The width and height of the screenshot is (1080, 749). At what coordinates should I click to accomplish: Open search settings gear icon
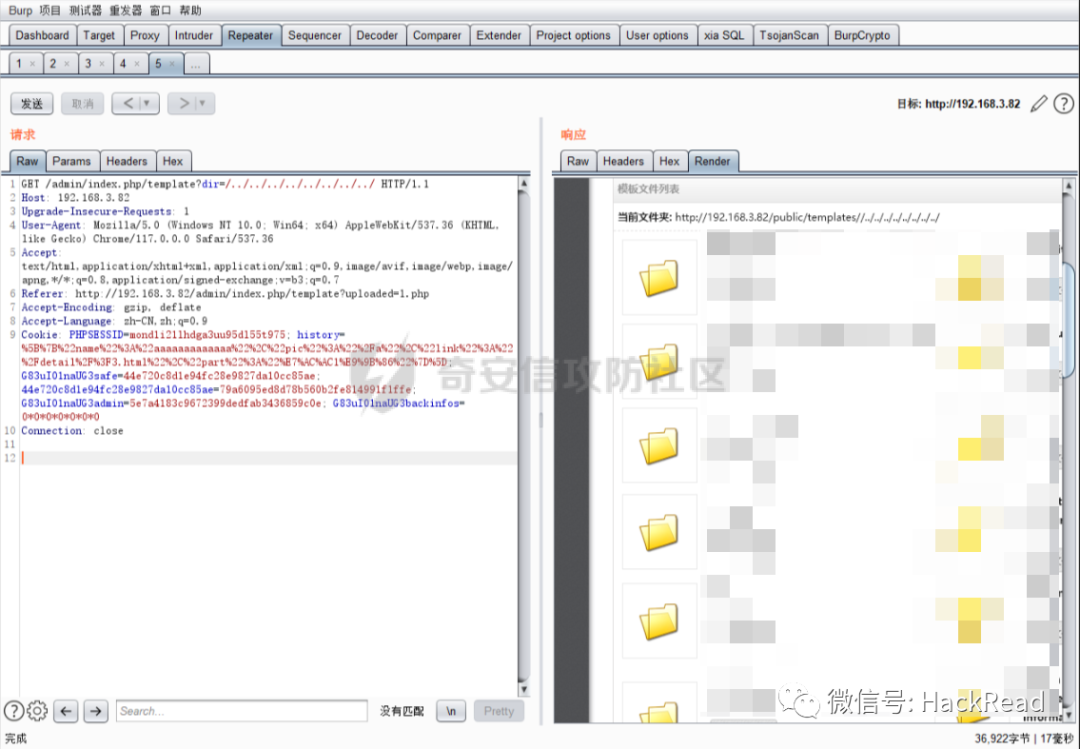[37, 710]
